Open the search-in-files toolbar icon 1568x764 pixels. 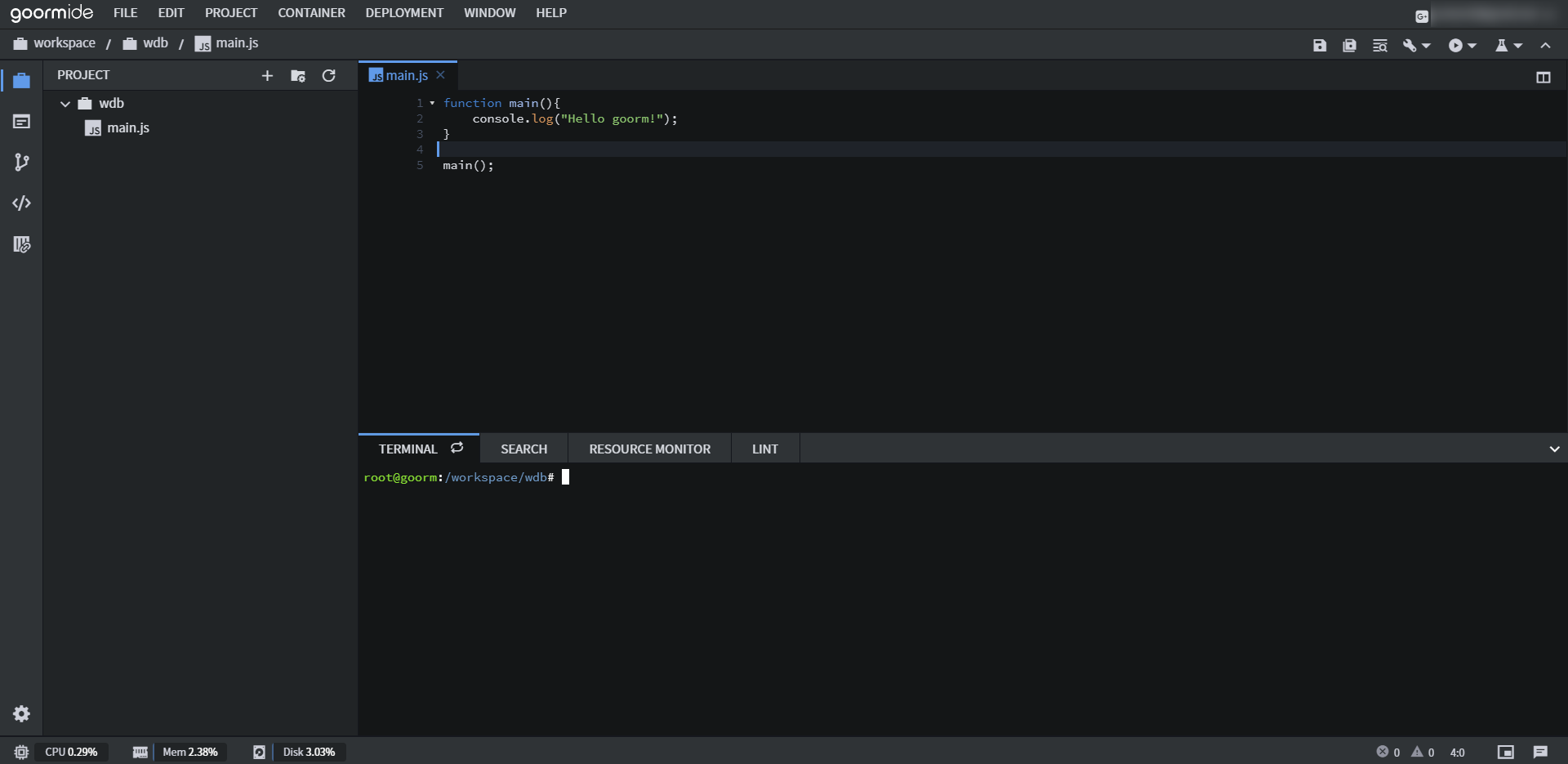pos(1379,46)
